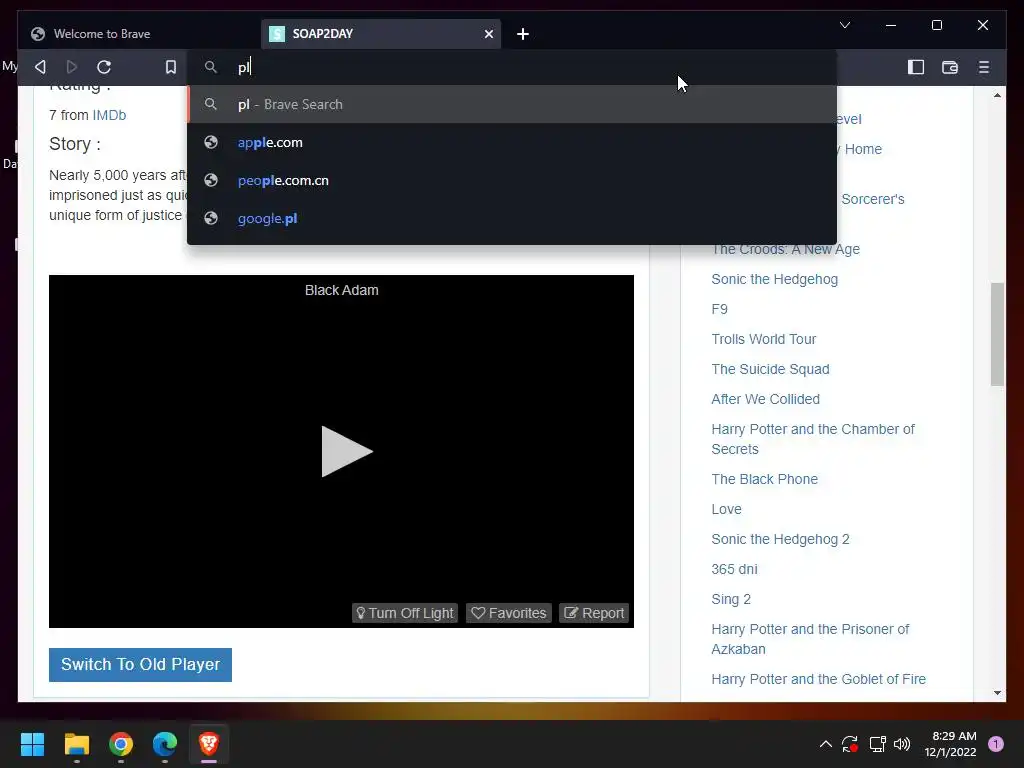Click the sync status tray icon
The height and width of the screenshot is (768, 1024).
(850, 744)
